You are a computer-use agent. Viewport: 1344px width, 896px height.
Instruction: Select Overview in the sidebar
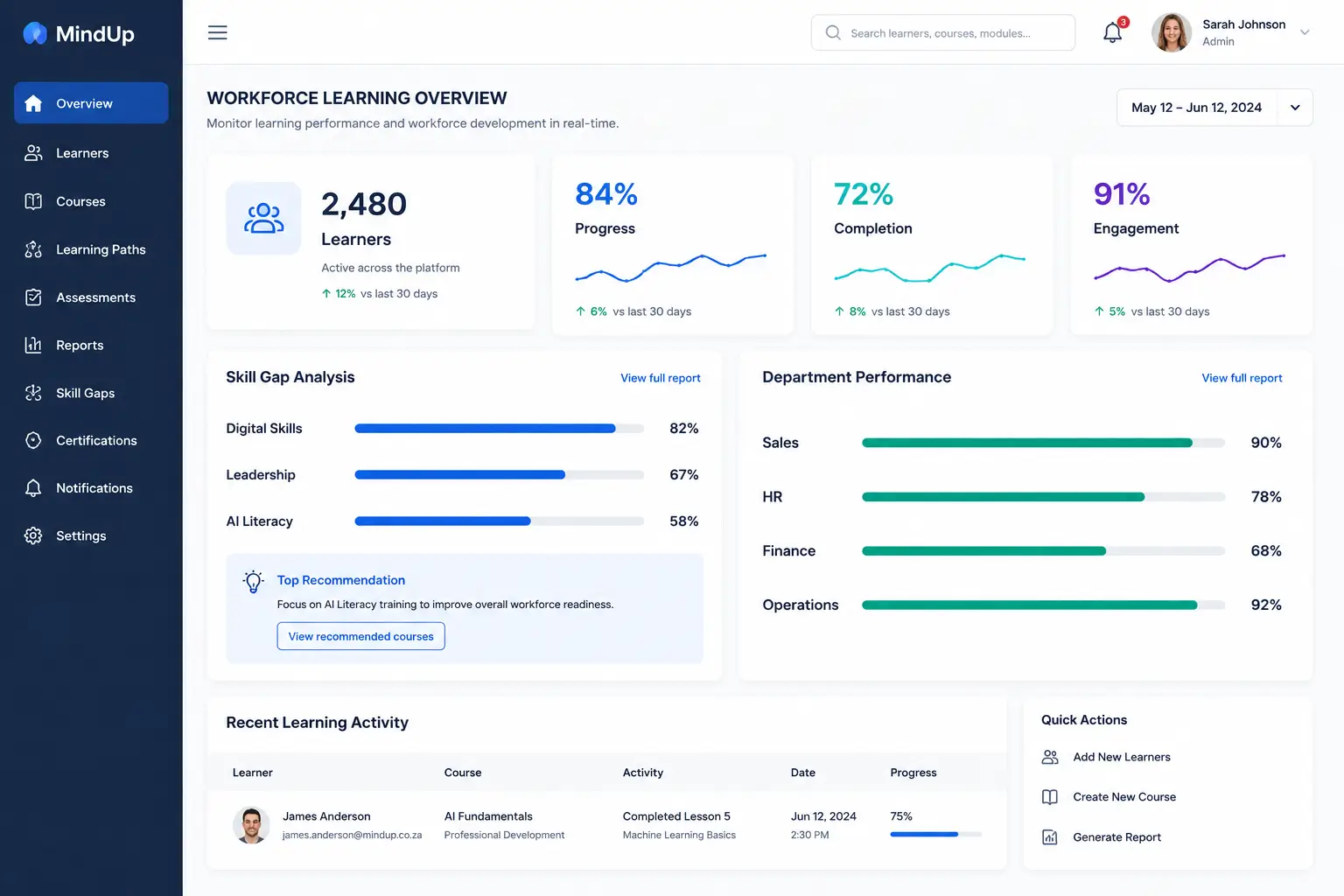pyautogui.click(x=91, y=103)
